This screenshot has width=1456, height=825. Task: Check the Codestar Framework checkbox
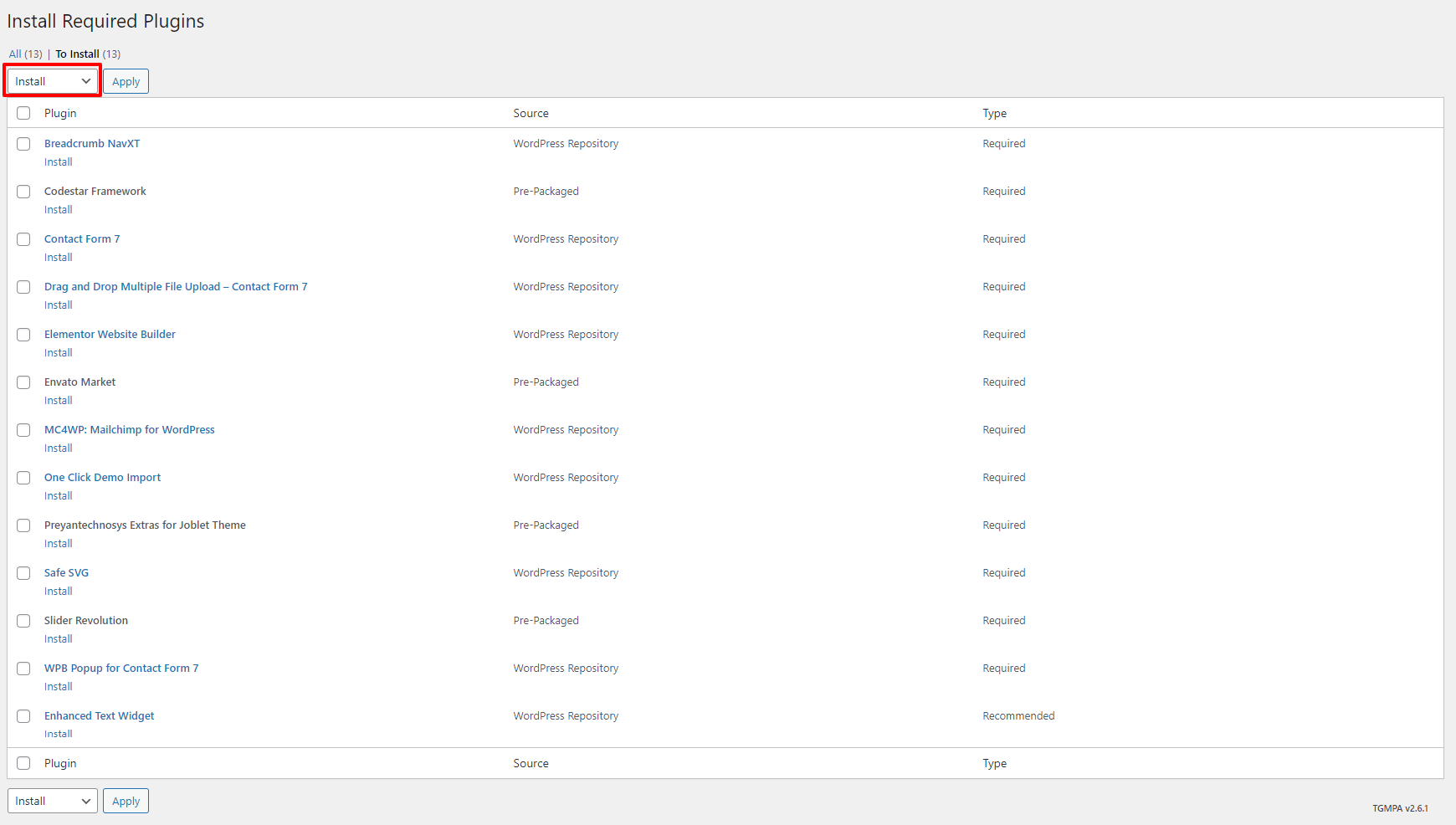coord(23,192)
